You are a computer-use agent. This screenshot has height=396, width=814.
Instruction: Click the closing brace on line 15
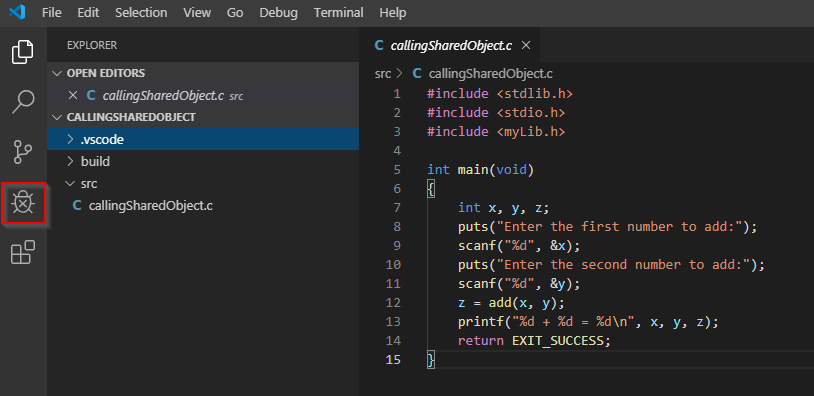[x=430, y=360]
